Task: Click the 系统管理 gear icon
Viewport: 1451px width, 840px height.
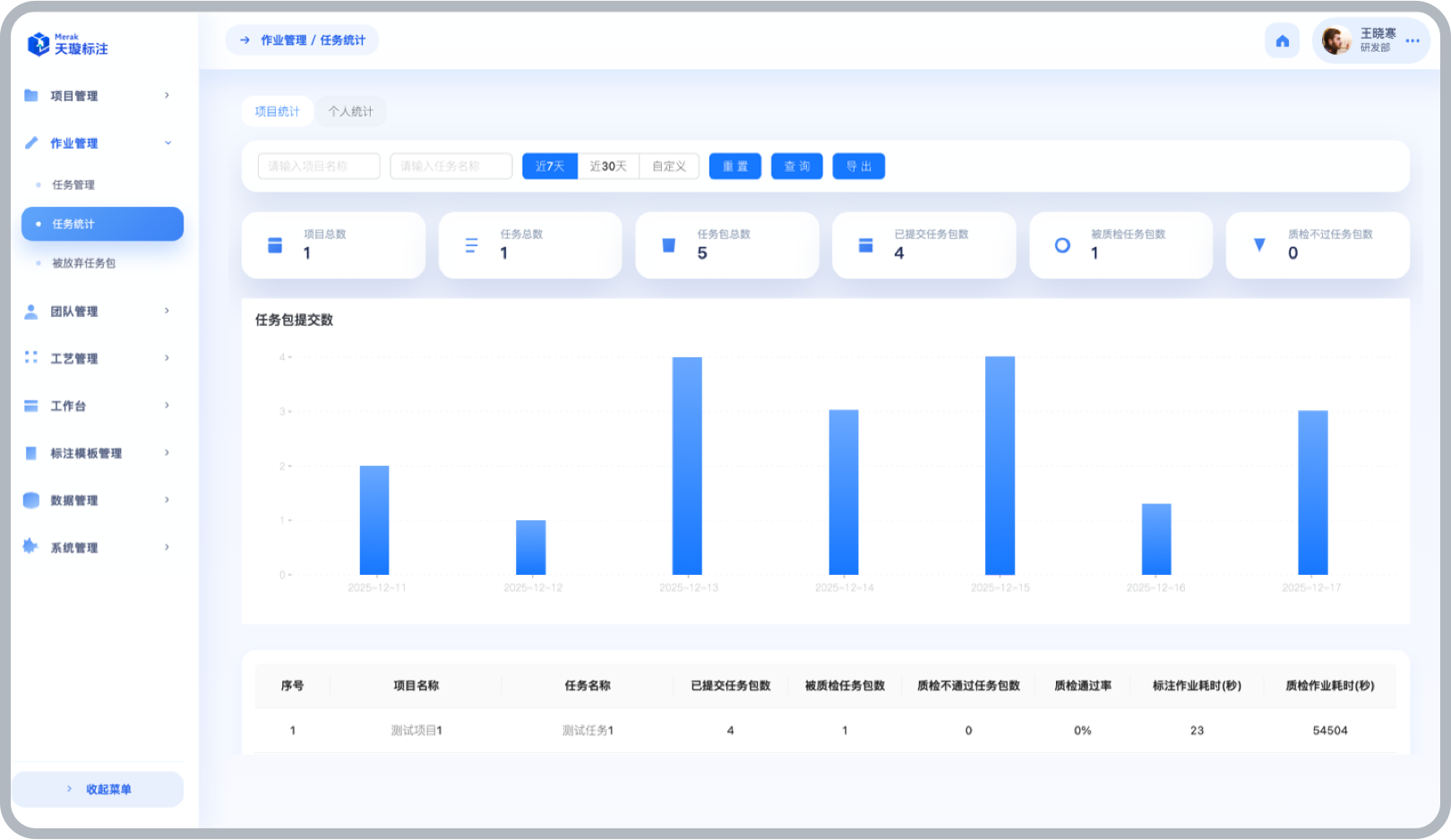Action: click(31, 547)
